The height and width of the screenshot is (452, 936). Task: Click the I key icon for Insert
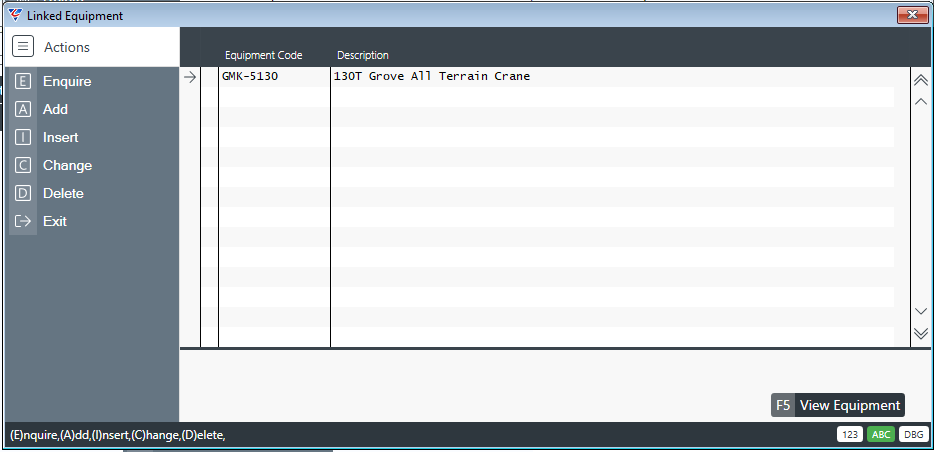23,138
